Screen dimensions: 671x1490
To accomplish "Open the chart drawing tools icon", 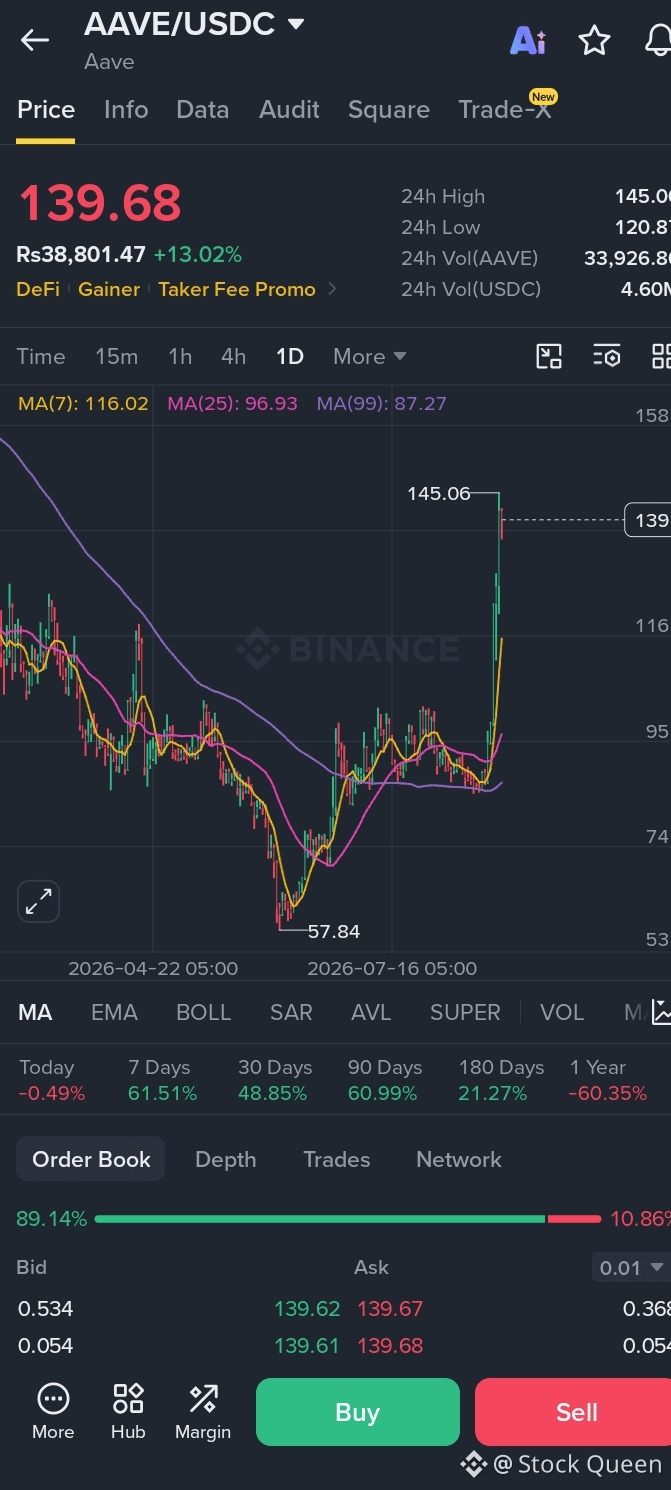I will [x=549, y=356].
